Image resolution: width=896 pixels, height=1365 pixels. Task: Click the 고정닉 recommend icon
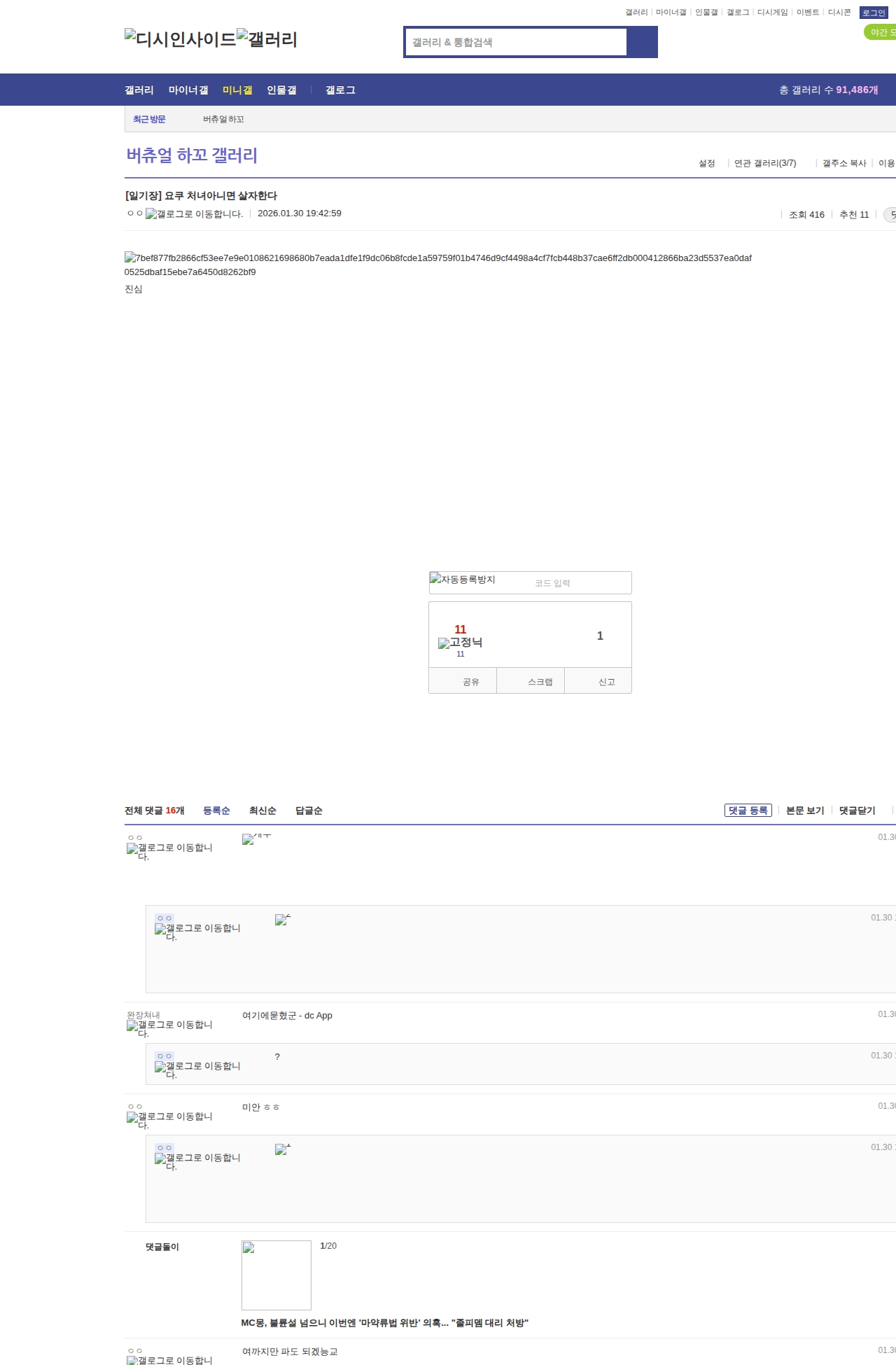pos(460,643)
